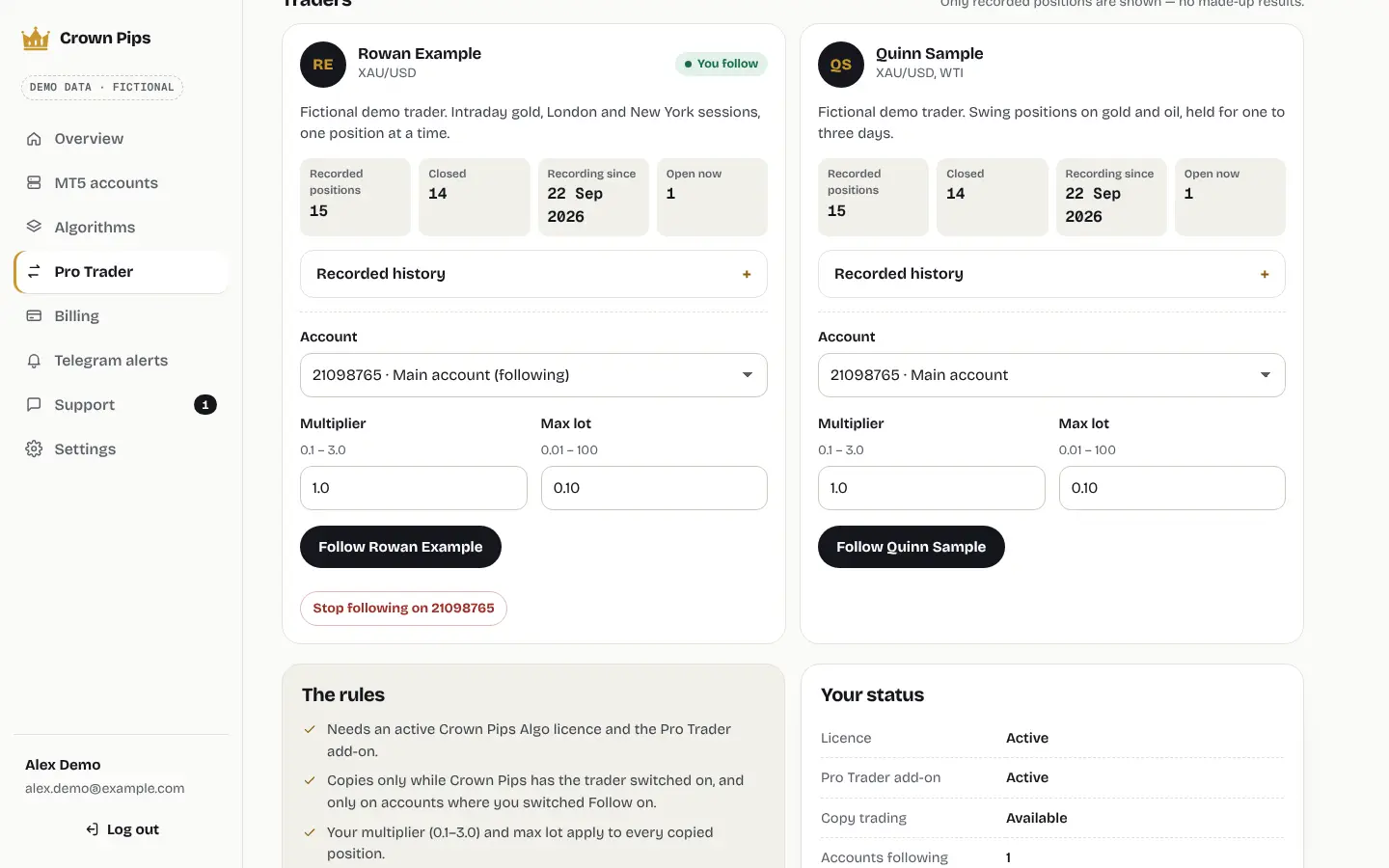
Task: Click the Quinn Sample trader name
Action: coord(930,54)
